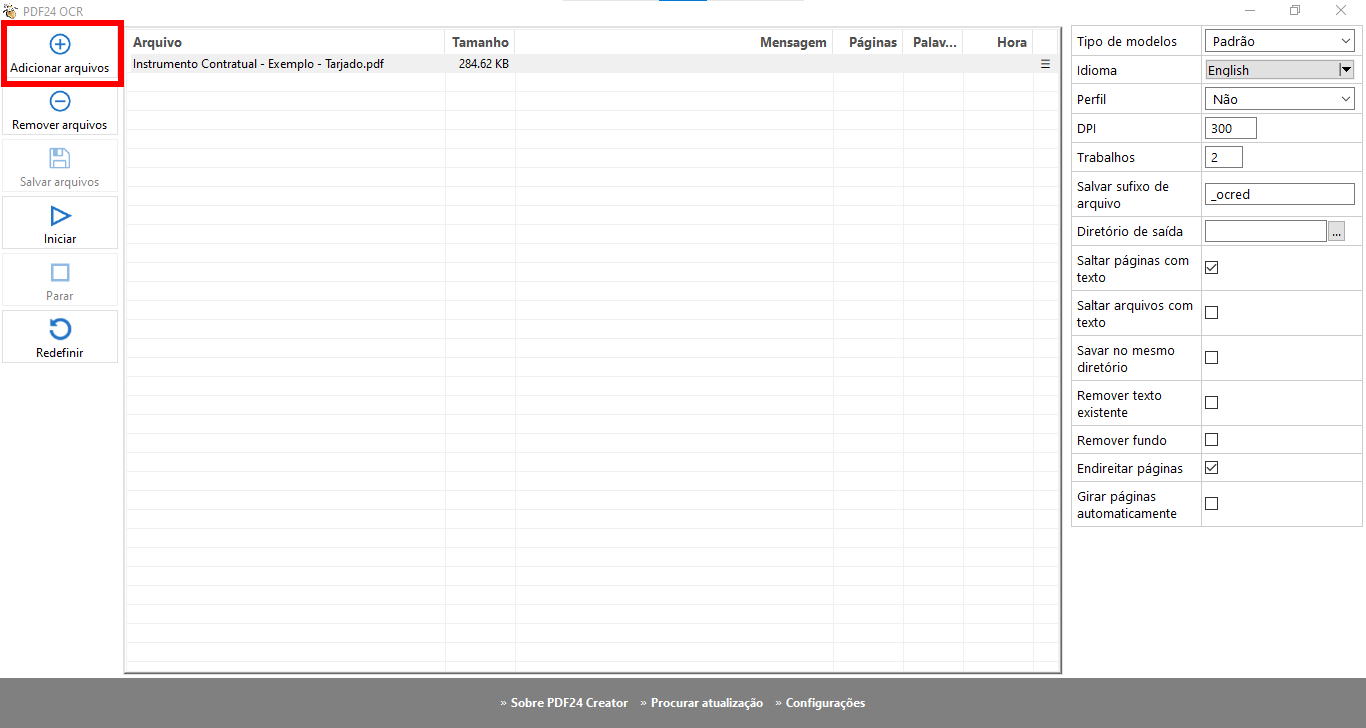This screenshot has width=1366, height=728.
Task: Uncheck Saltar páginas com texto
Action: coord(1211,268)
